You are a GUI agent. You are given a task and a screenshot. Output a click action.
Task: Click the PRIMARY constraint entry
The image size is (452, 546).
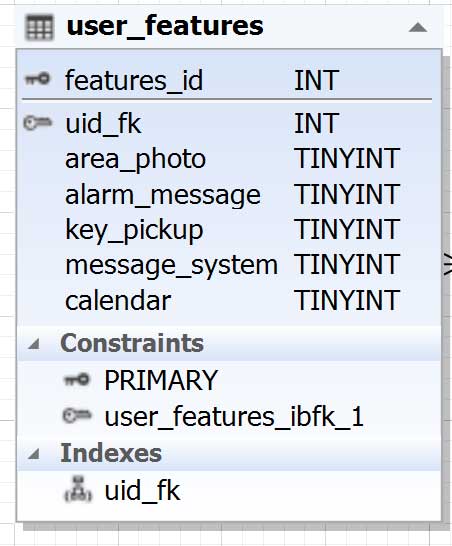coord(161,380)
